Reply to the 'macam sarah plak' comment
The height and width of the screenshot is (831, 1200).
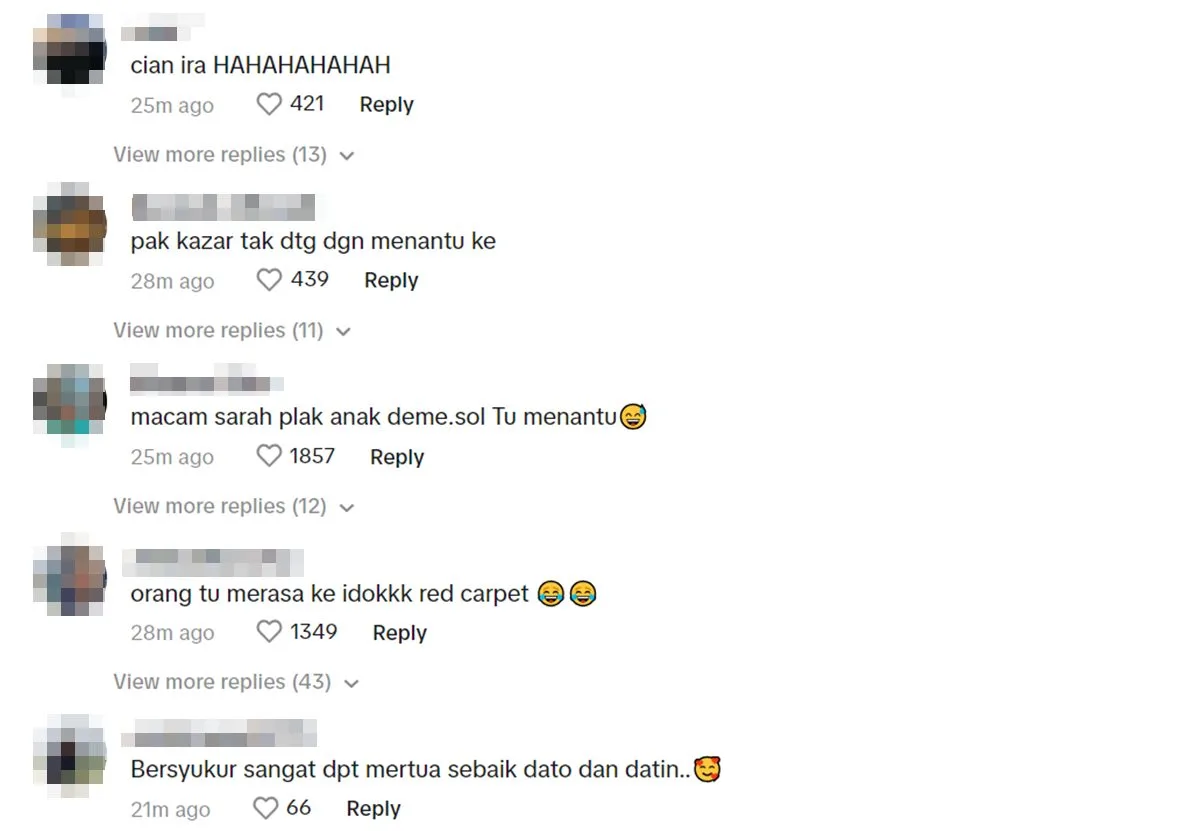pyautogui.click(x=397, y=457)
